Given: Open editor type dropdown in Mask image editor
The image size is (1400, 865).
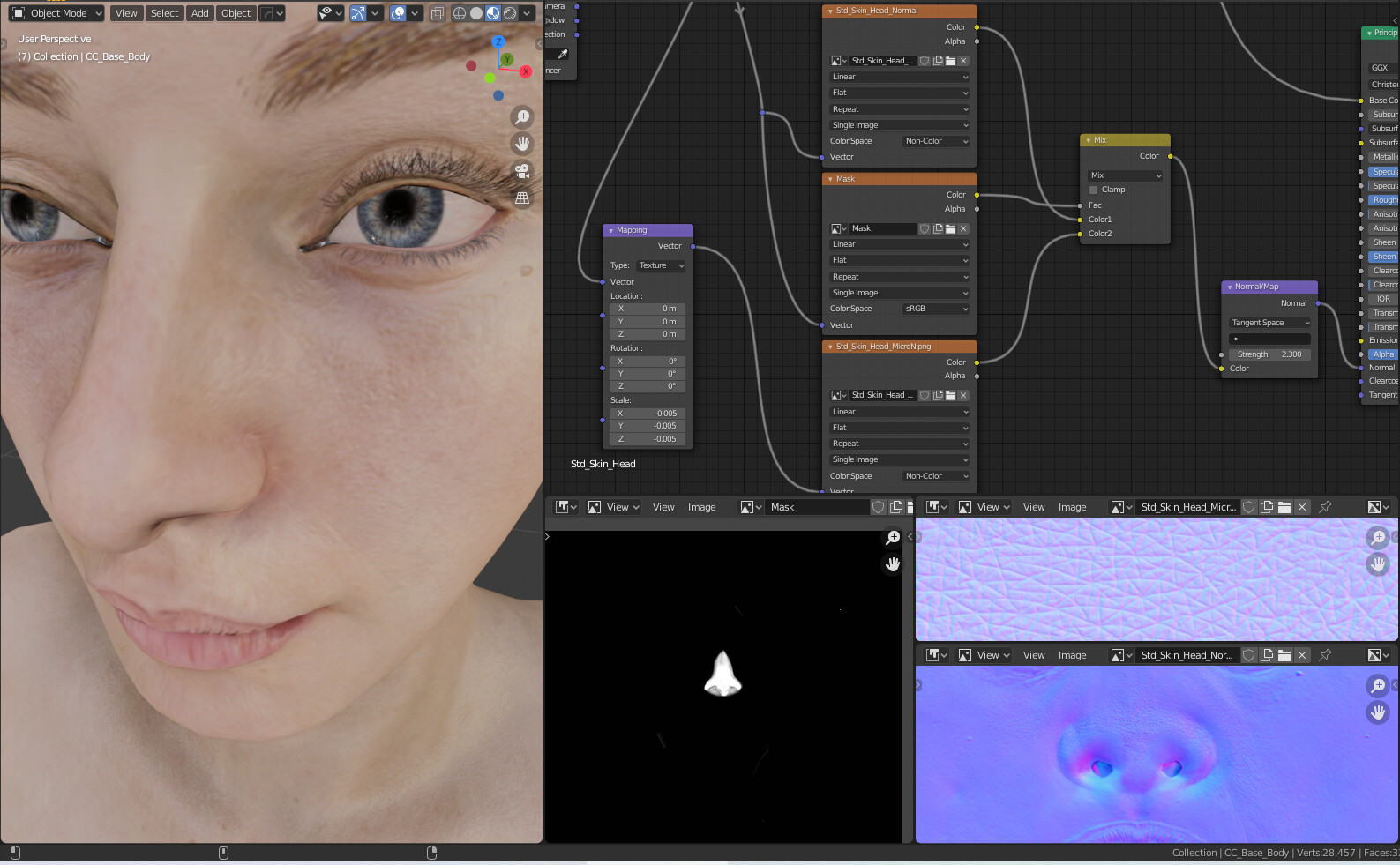Looking at the screenshot, I should click(x=565, y=507).
